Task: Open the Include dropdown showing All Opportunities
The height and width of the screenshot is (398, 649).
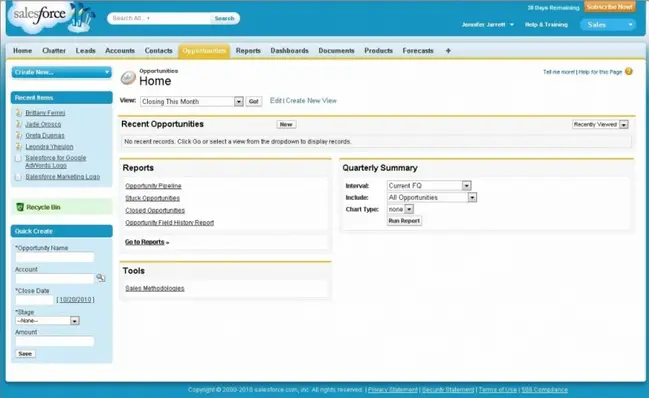Action: coord(472,197)
